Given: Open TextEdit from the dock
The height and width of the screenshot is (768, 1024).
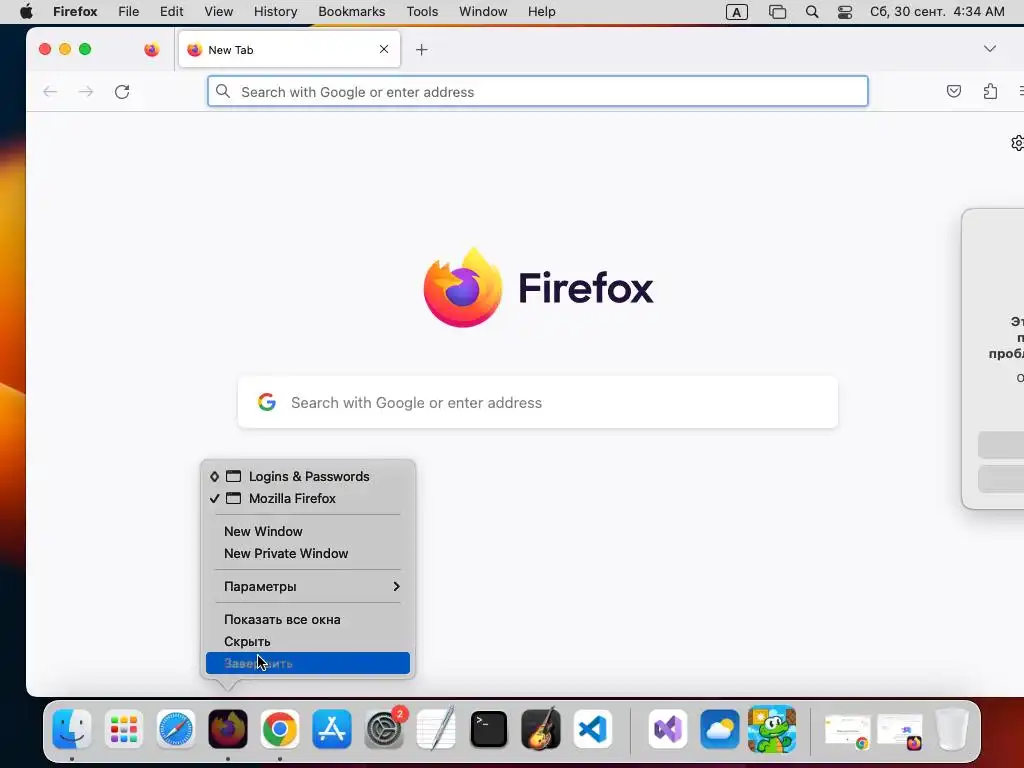Looking at the screenshot, I should coord(436,729).
